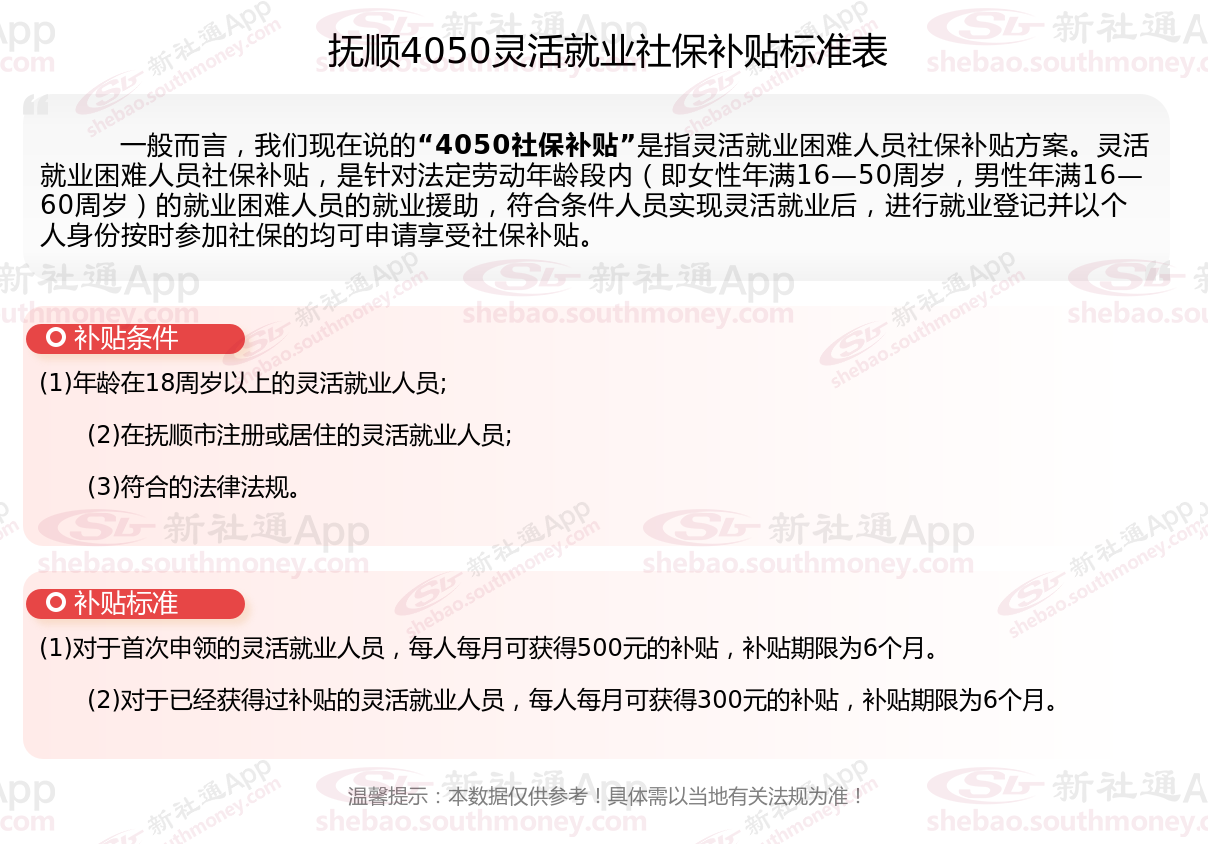Click the circle icon in 补贴标准 badge
Screen dimensions: 1208x844
56,603
